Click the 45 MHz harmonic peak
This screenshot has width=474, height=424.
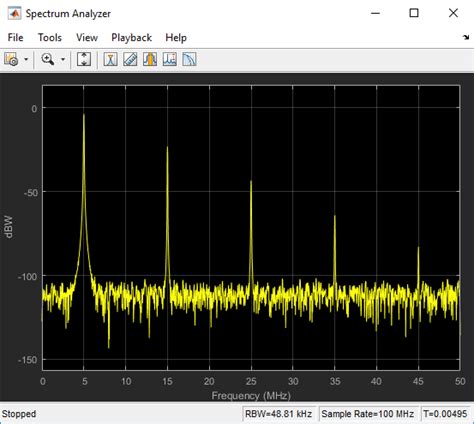tap(418, 248)
